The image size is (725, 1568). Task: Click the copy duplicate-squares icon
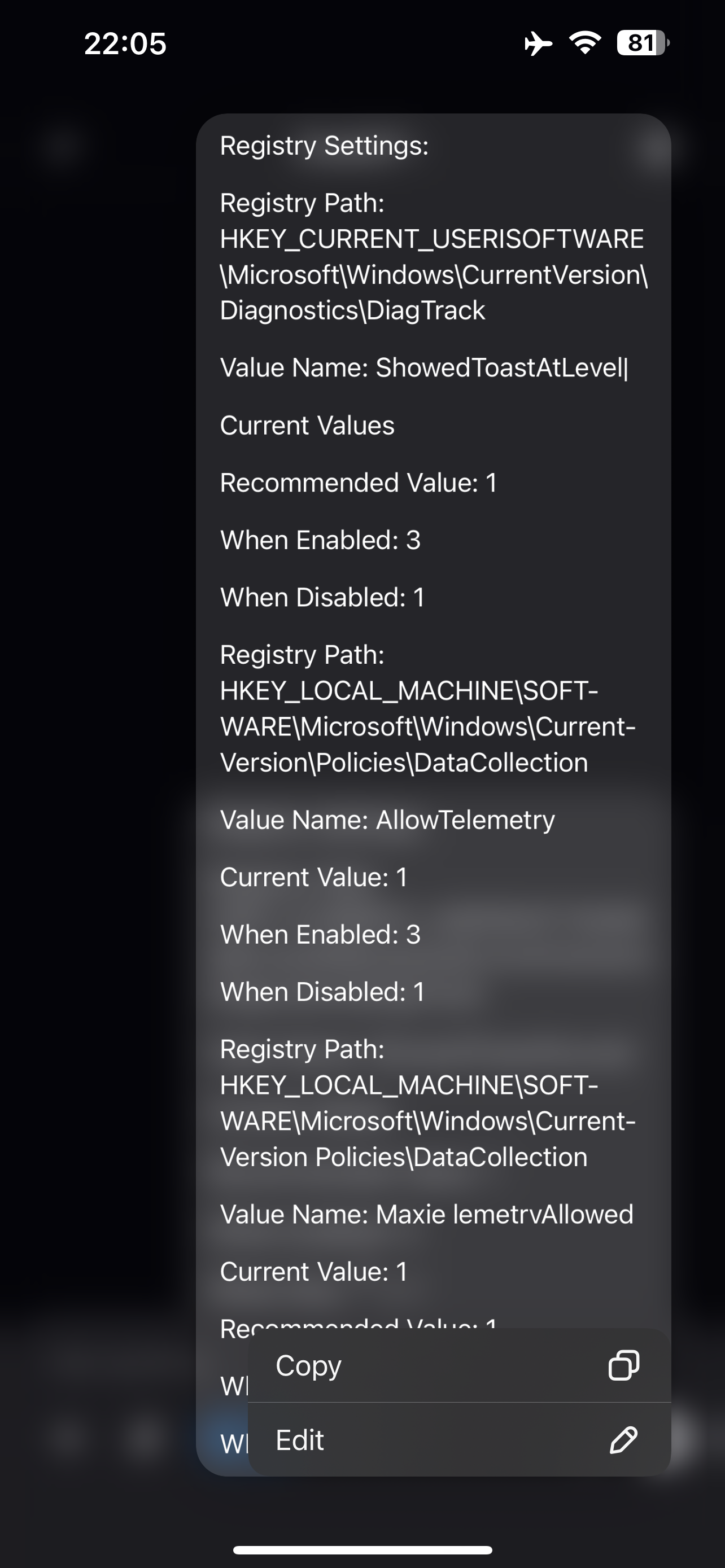coord(624,1365)
